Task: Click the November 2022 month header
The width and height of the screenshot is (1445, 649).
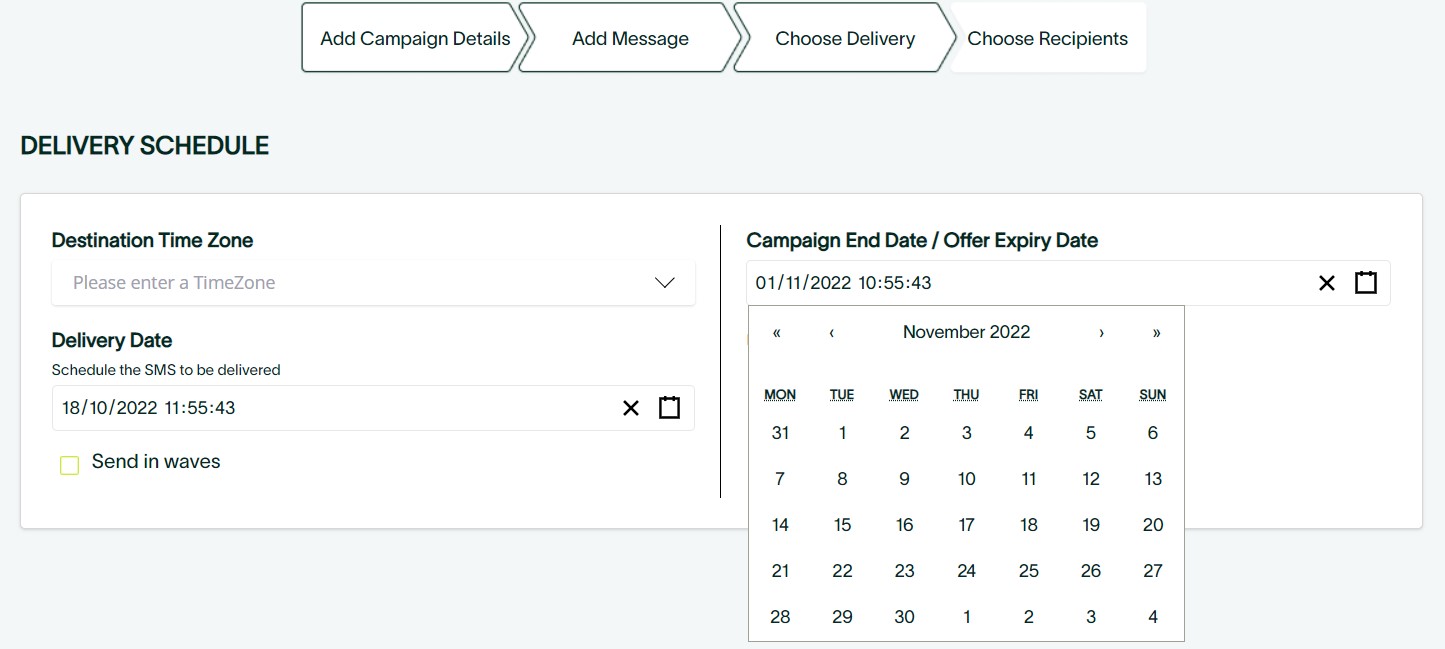Action: pyautogui.click(x=966, y=333)
